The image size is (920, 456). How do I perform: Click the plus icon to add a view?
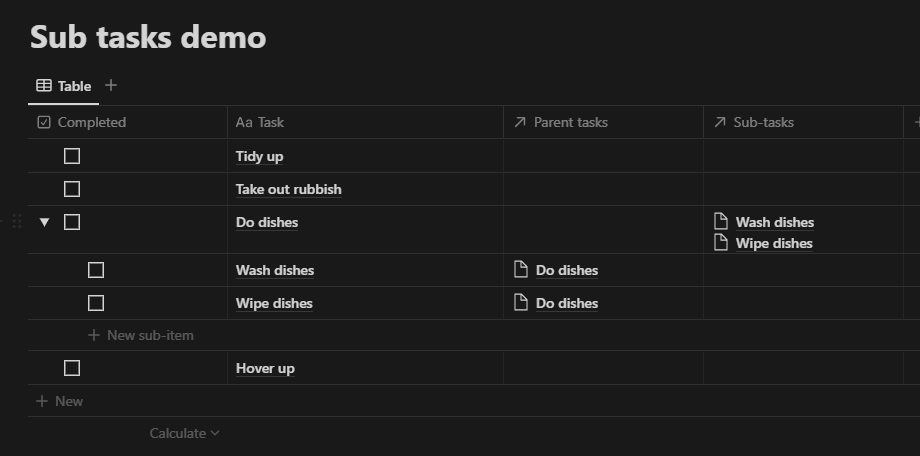pos(111,86)
